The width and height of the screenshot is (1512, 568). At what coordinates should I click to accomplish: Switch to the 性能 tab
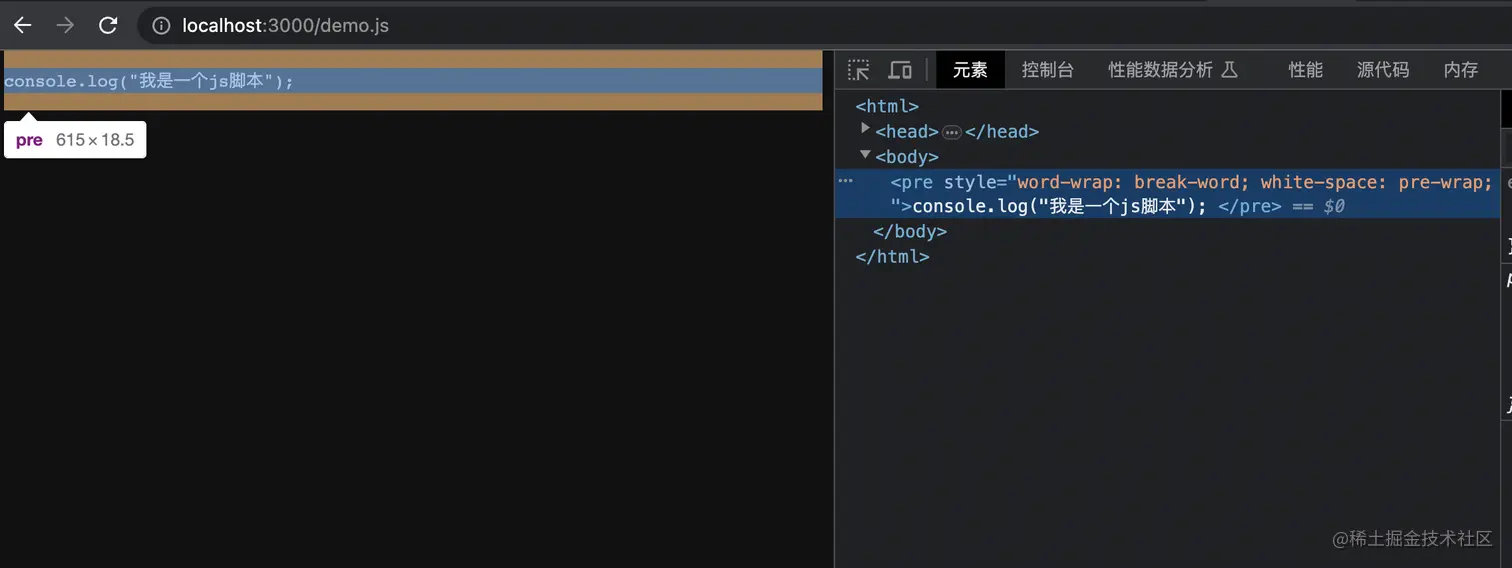click(1306, 70)
